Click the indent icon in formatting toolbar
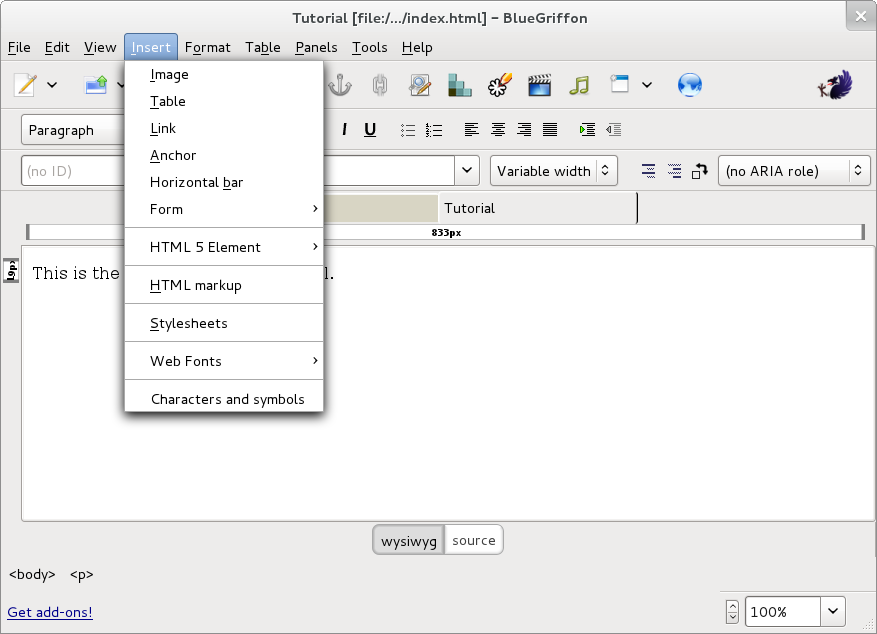The image size is (877, 634). [x=587, y=130]
